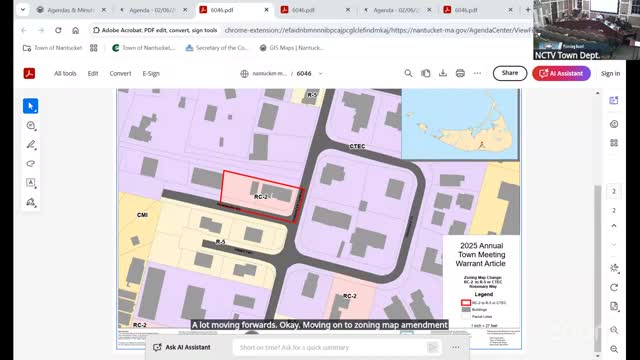This screenshot has height=360, width=640.
Task: Expand the 6046 file name dropdown
Action: [320, 73]
